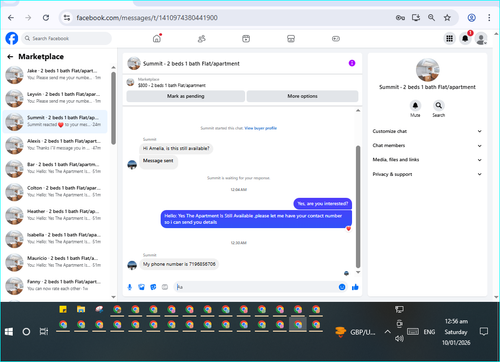Screen dimensions: 500x362
Task: Click the conversation list scrollbar
Action: pyautogui.click(x=113, y=108)
